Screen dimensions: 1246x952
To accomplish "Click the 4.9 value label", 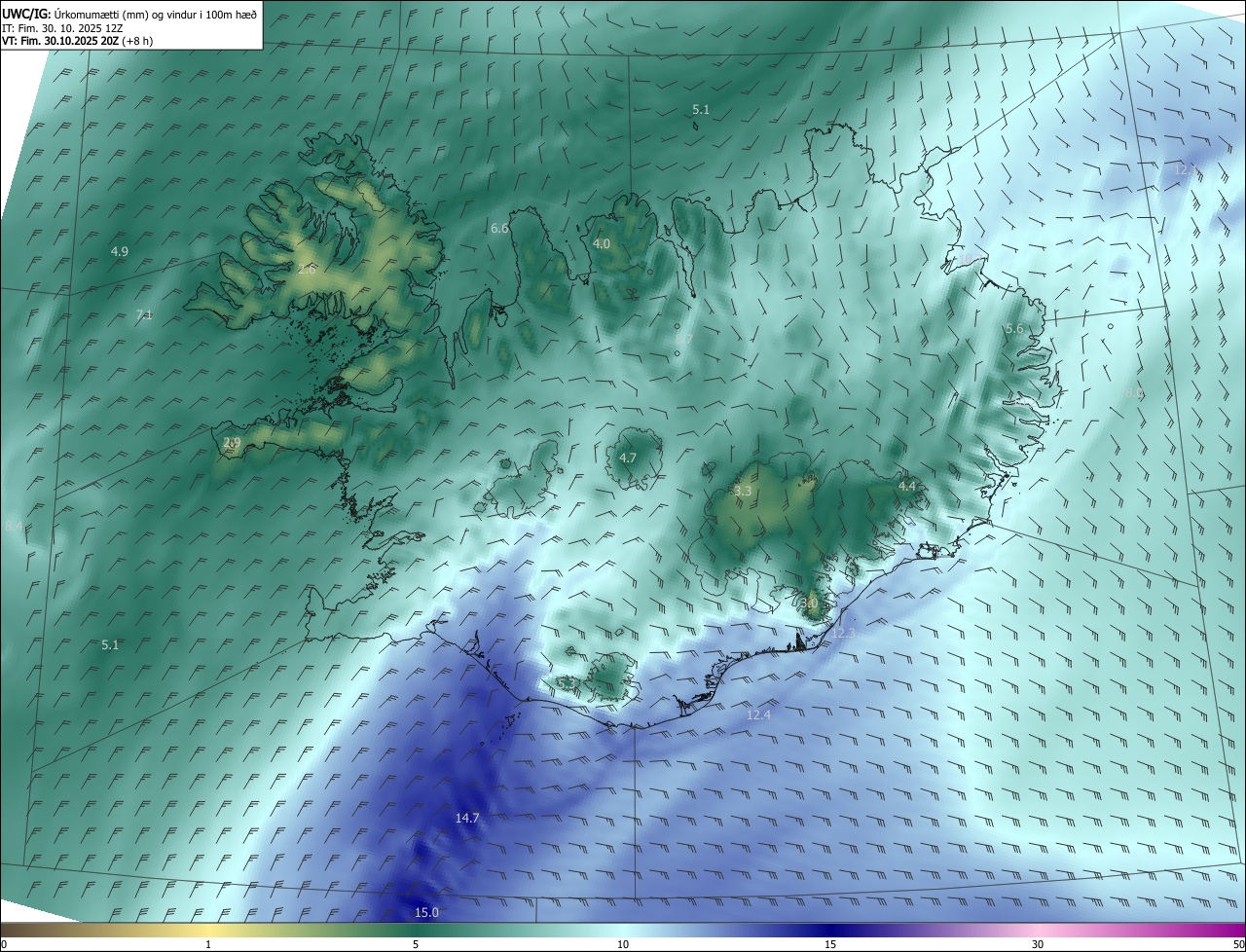I will [119, 251].
